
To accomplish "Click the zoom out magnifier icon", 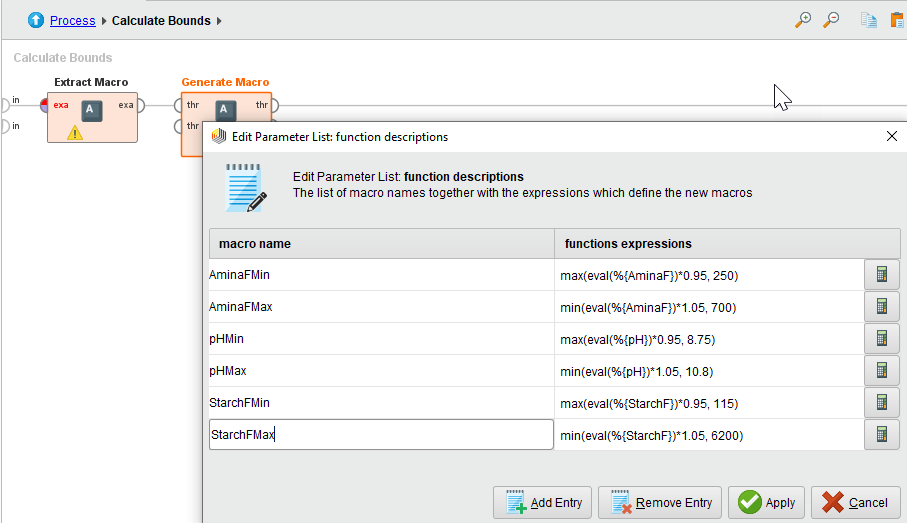I will [x=831, y=20].
